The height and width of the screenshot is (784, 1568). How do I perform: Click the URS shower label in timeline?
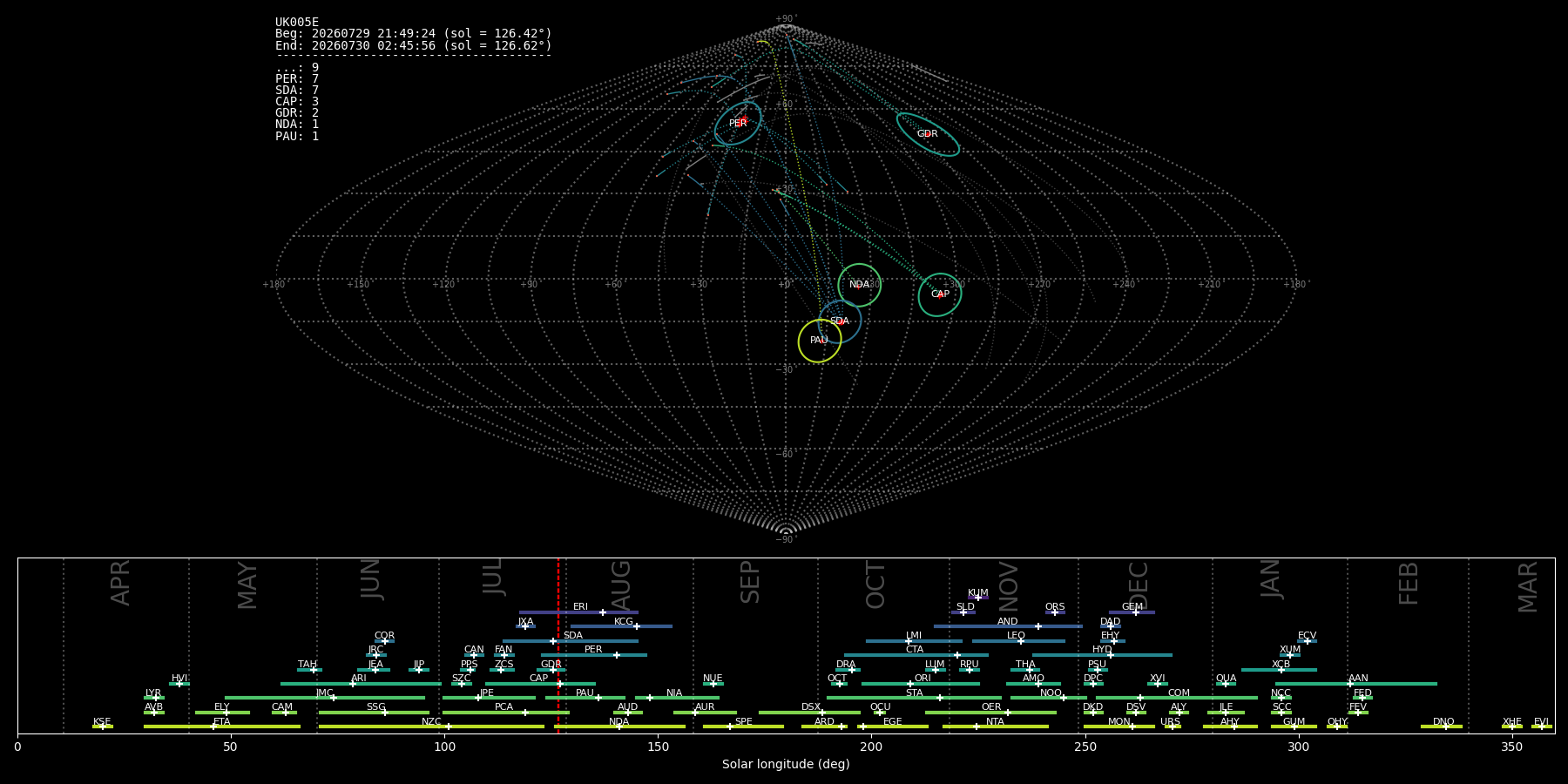pos(1171,722)
